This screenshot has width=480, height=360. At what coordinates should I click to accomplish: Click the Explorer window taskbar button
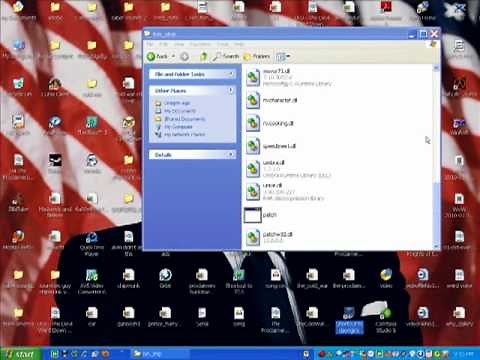160,354
